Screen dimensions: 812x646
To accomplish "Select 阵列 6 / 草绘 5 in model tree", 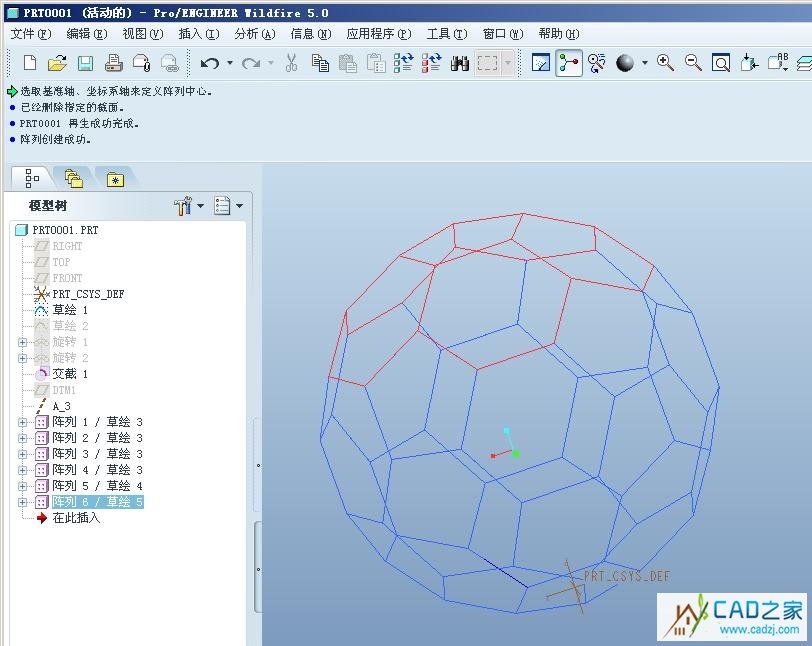I will (x=97, y=502).
